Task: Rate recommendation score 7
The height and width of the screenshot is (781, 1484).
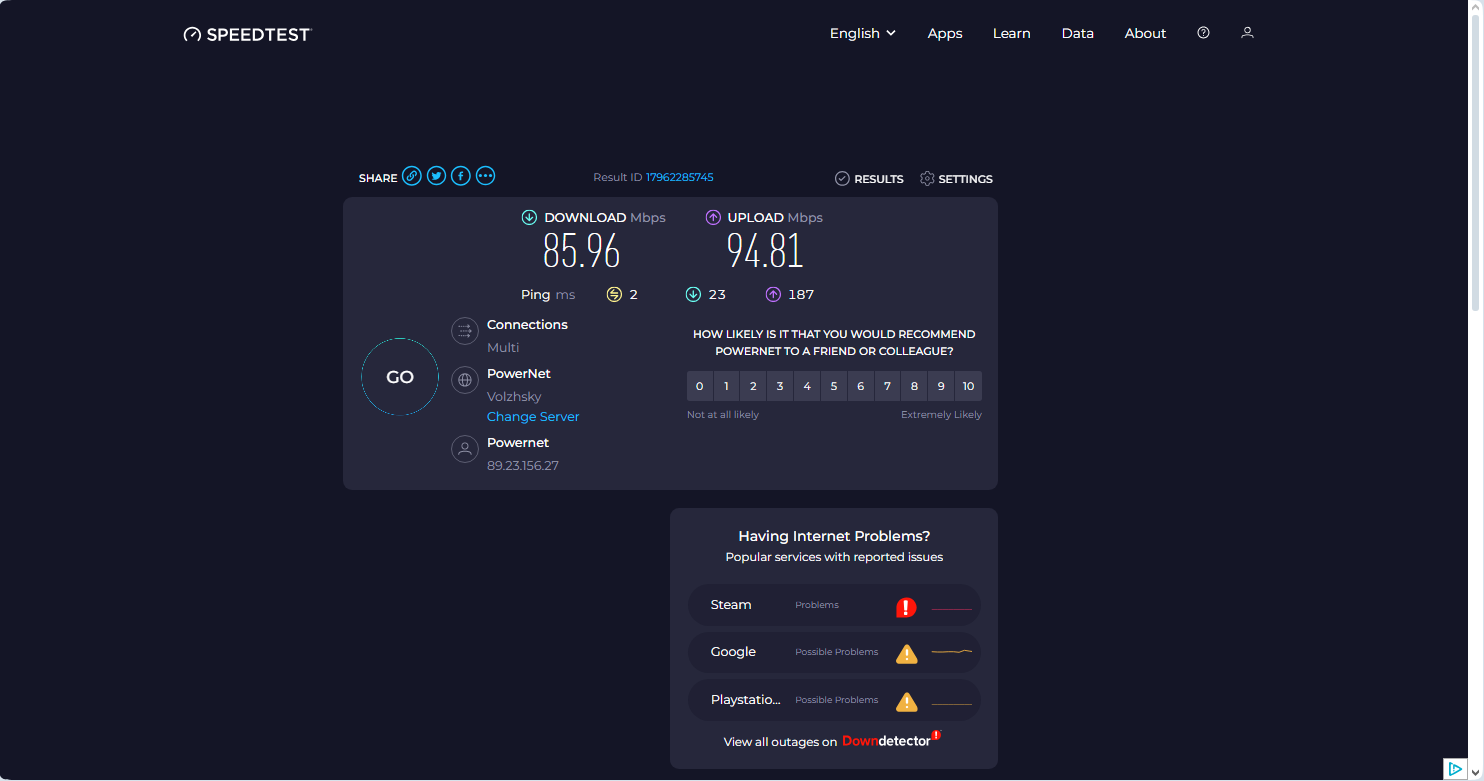Action: tap(888, 386)
